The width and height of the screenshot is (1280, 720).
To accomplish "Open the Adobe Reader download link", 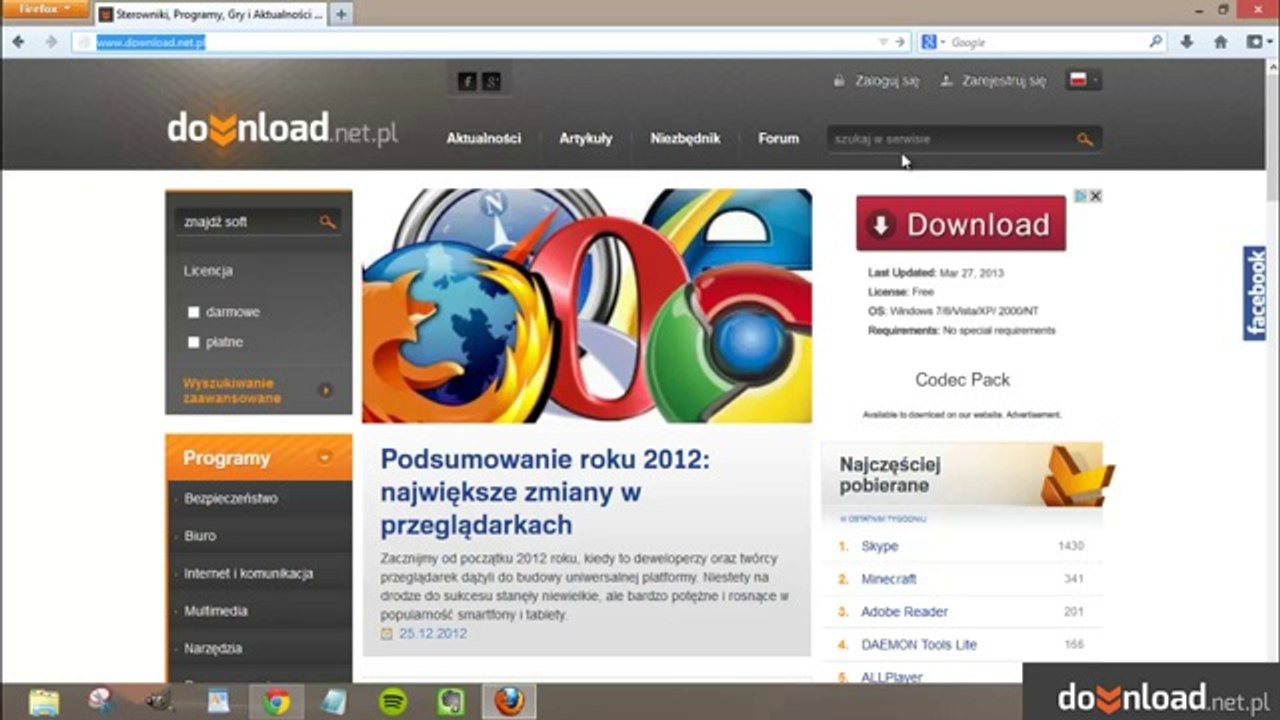I will pyautogui.click(x=904, y=612).
